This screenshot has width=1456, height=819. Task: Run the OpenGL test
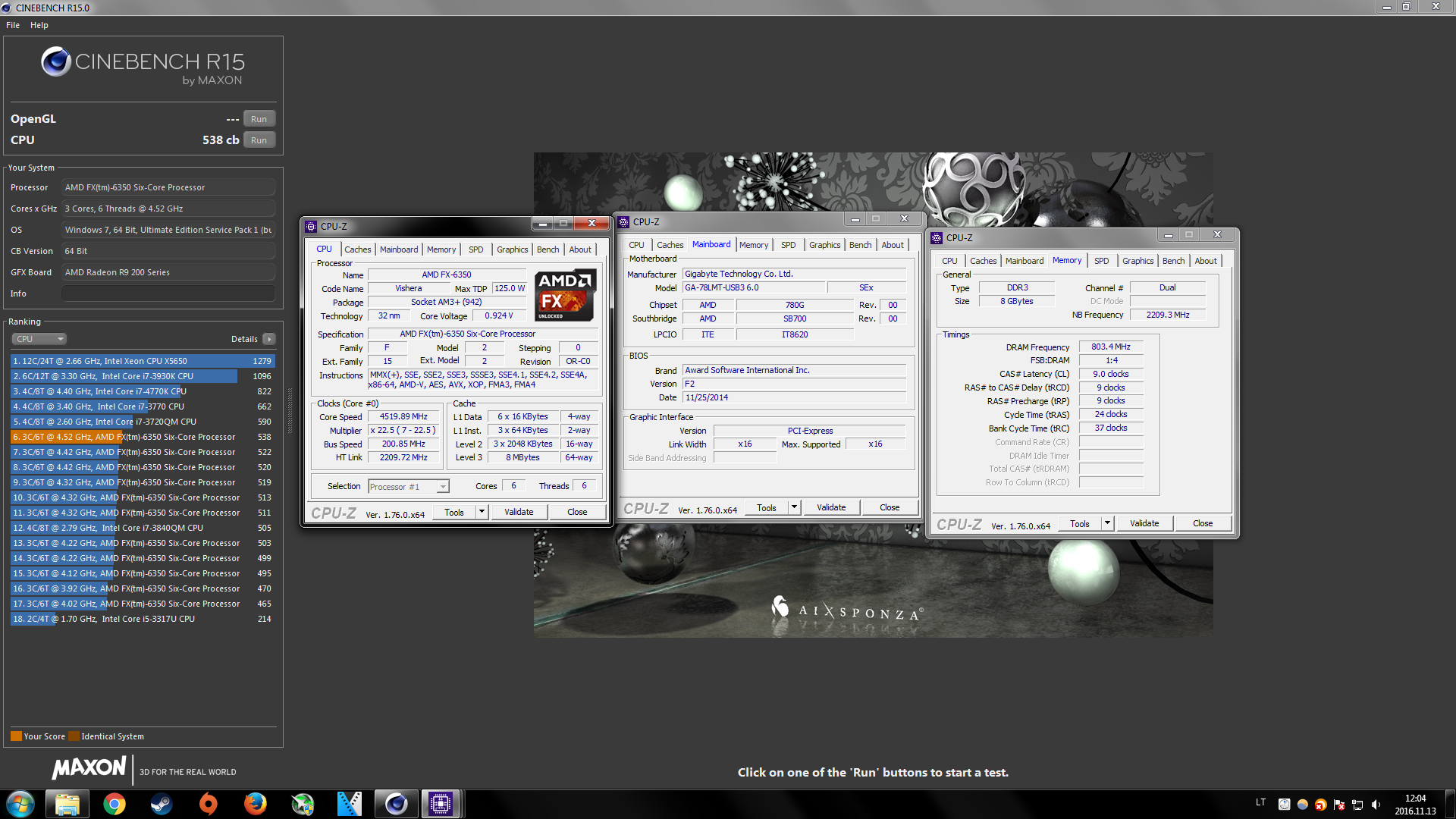point(259,119)
